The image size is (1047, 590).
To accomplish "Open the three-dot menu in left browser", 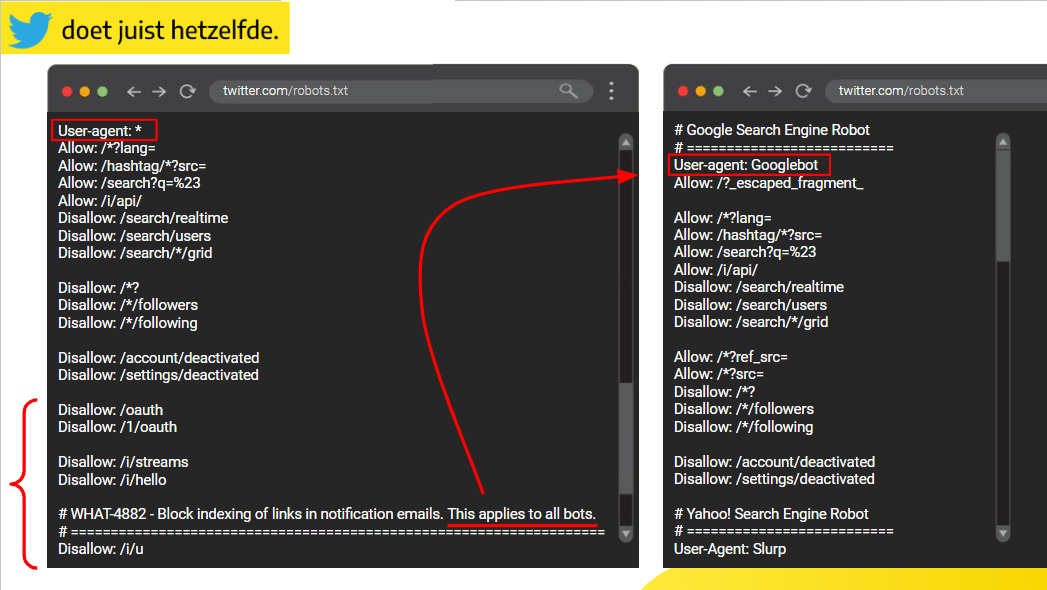I will coord(612,91).
